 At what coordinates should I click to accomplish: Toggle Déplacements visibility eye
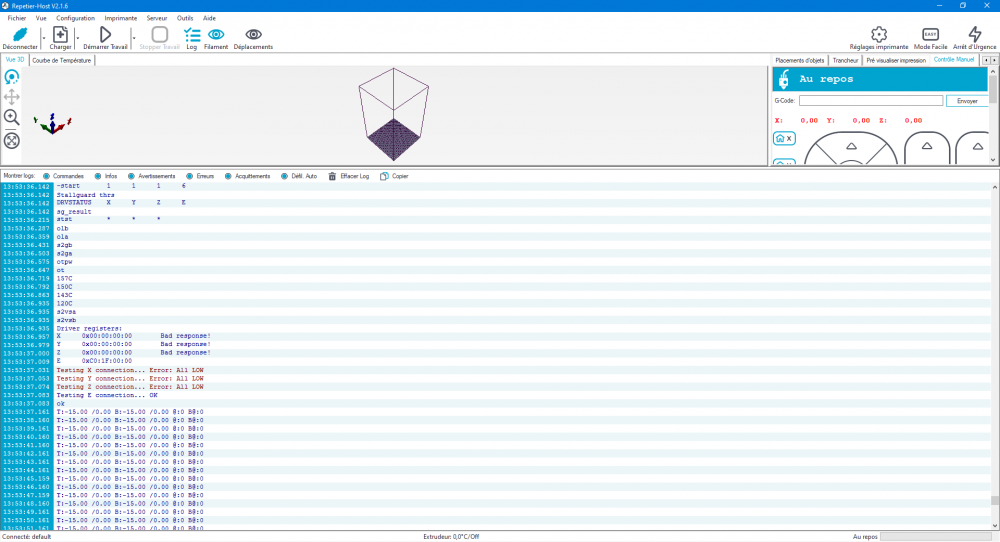253,38
